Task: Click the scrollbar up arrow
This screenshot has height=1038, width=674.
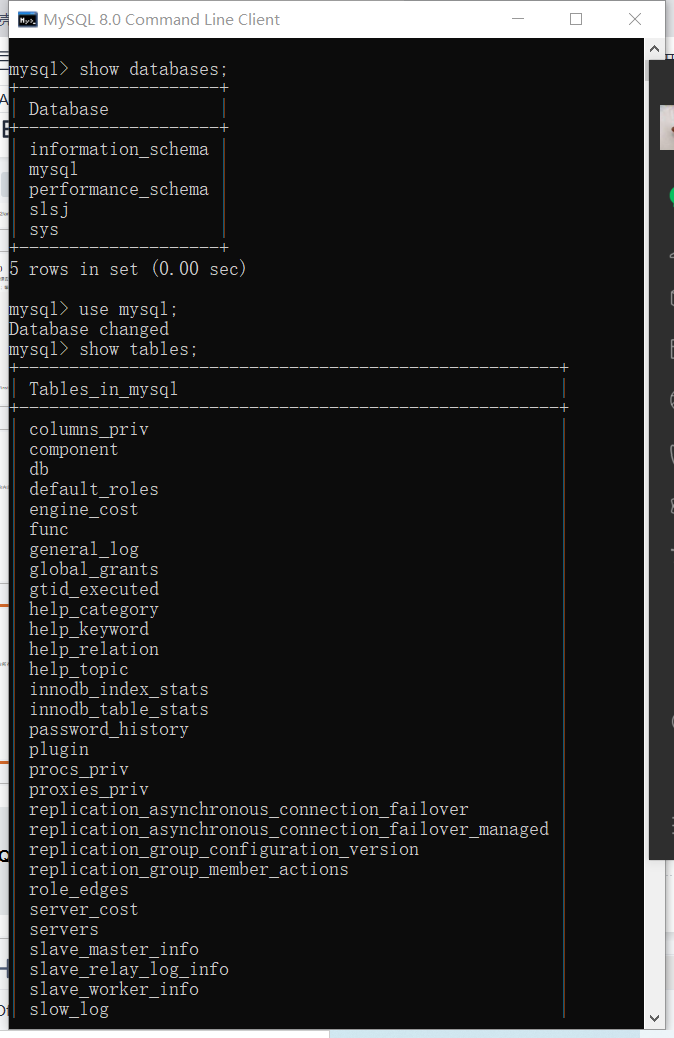Action: pyautogui.click(x=654, y=49)
